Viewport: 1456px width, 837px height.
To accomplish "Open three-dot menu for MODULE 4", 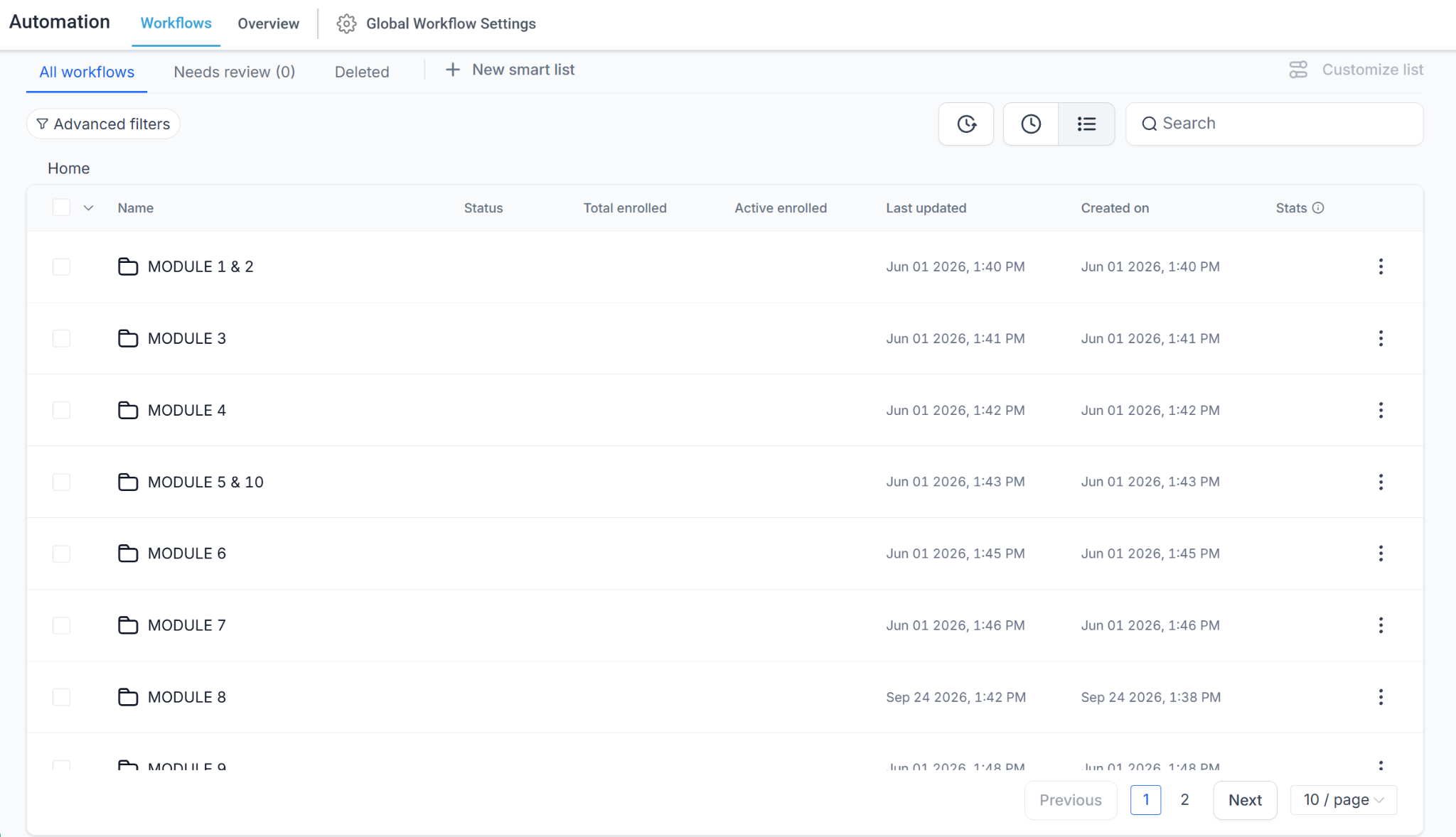I will coord(1381,410).
